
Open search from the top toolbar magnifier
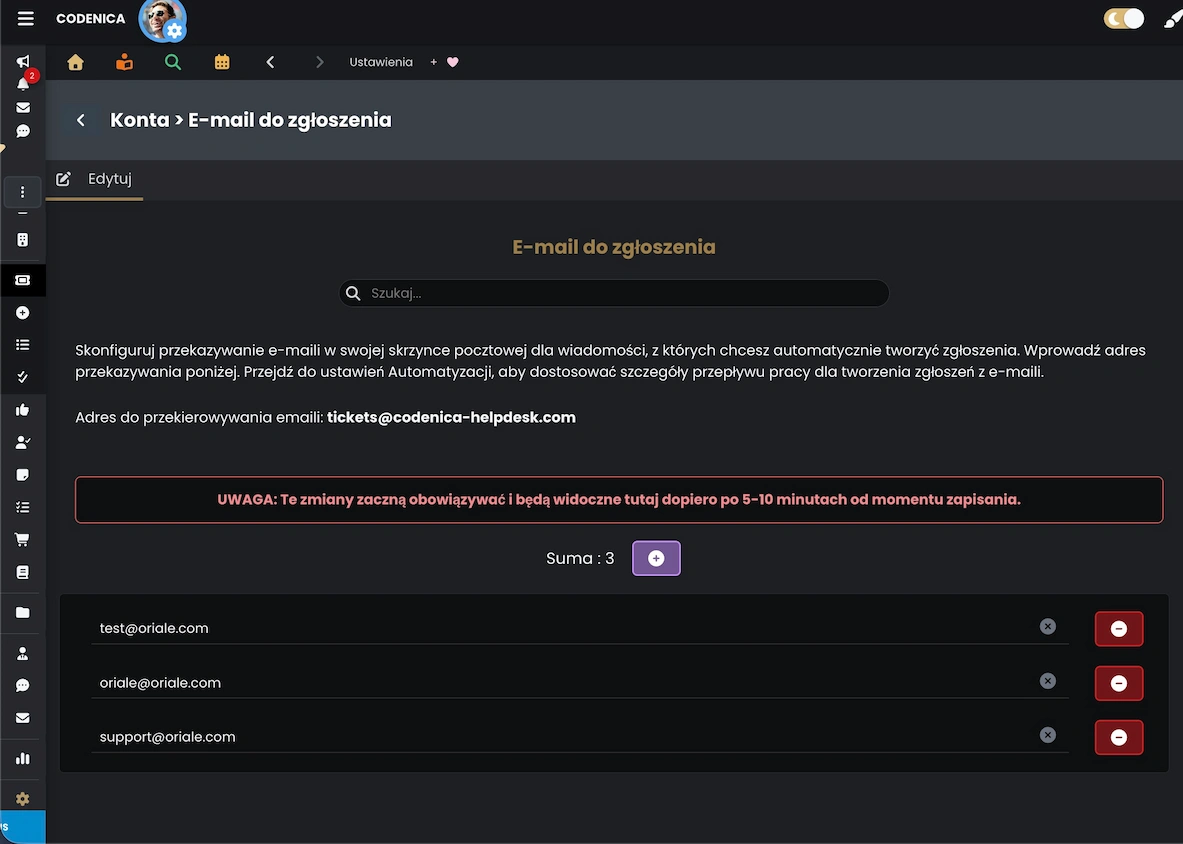click(x=172, y=61)
